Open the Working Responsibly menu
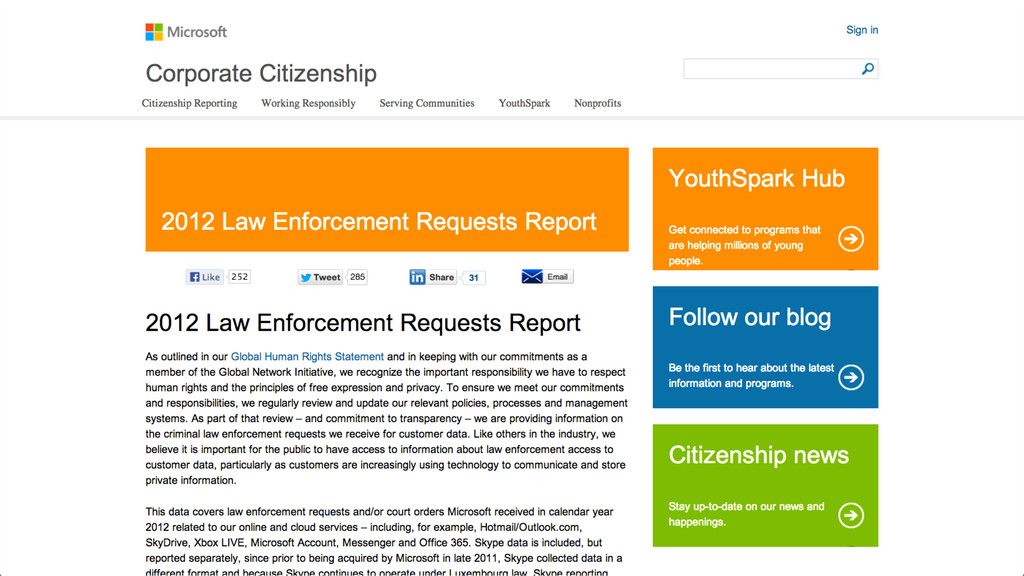The image size is (1024, 576). tap(308, 103)
